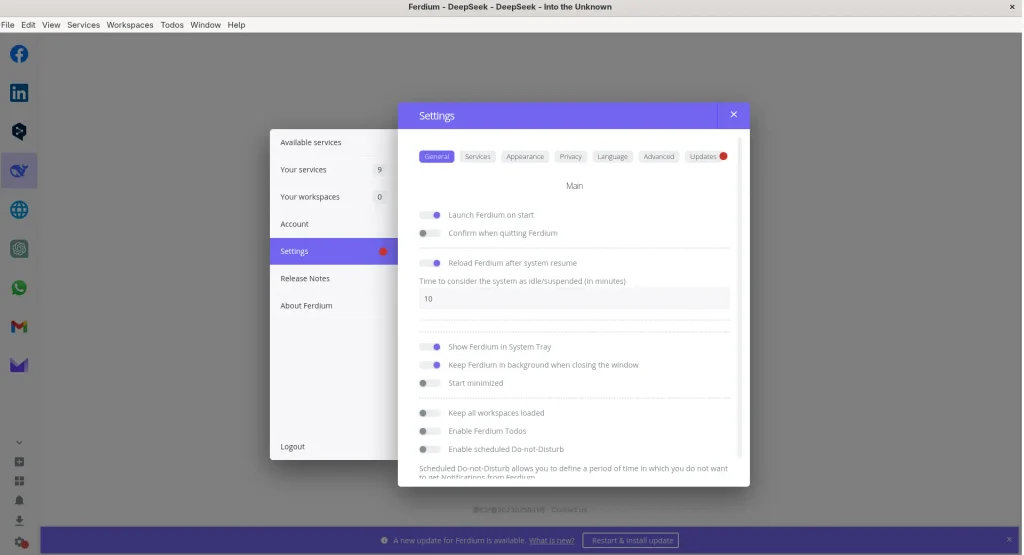Open the WhatsApp service icon
Image resolution: width=1024 pixels, height=555 pixels.
[x=19, y=287]
